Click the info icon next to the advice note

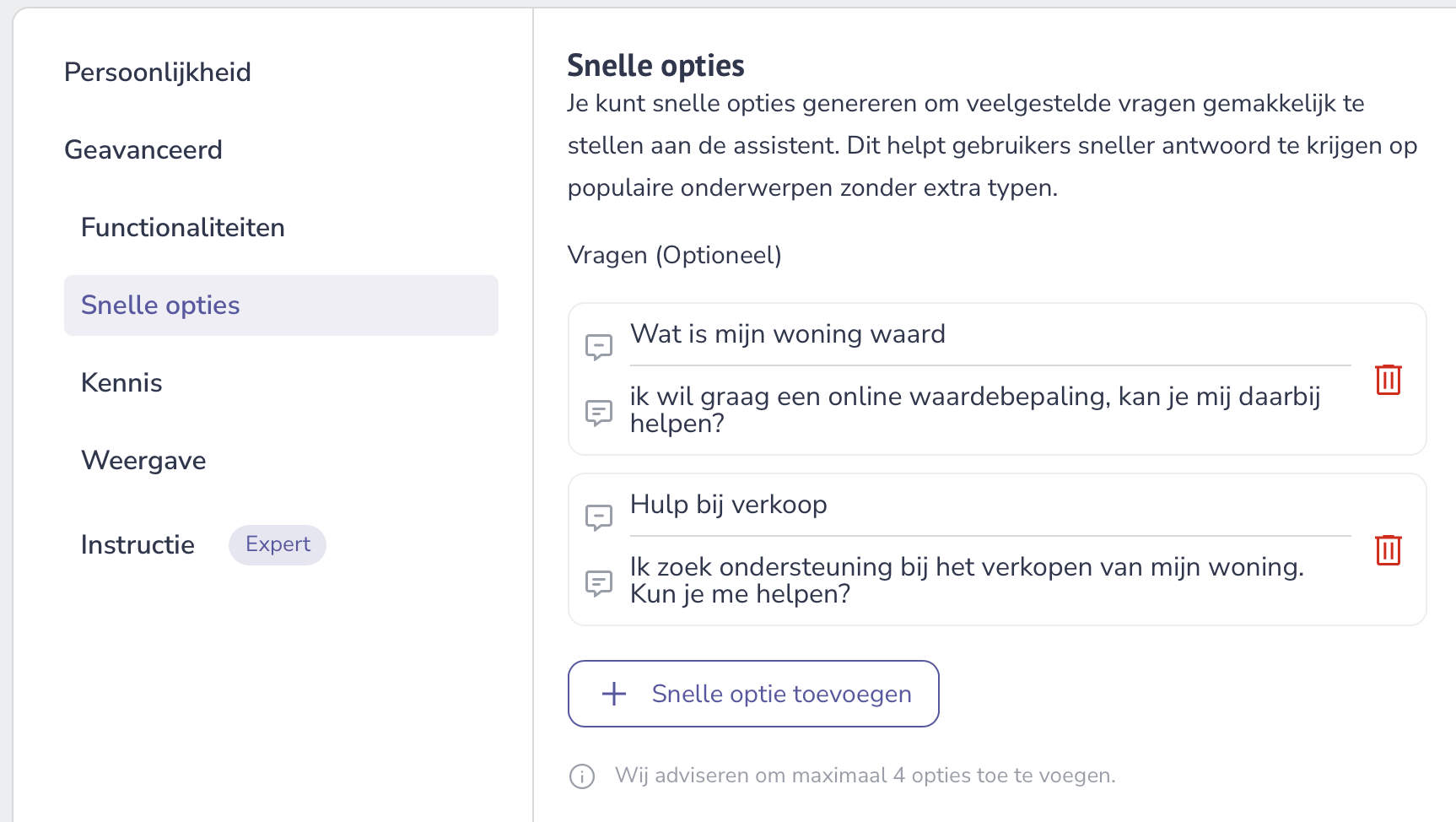[582, 776]
